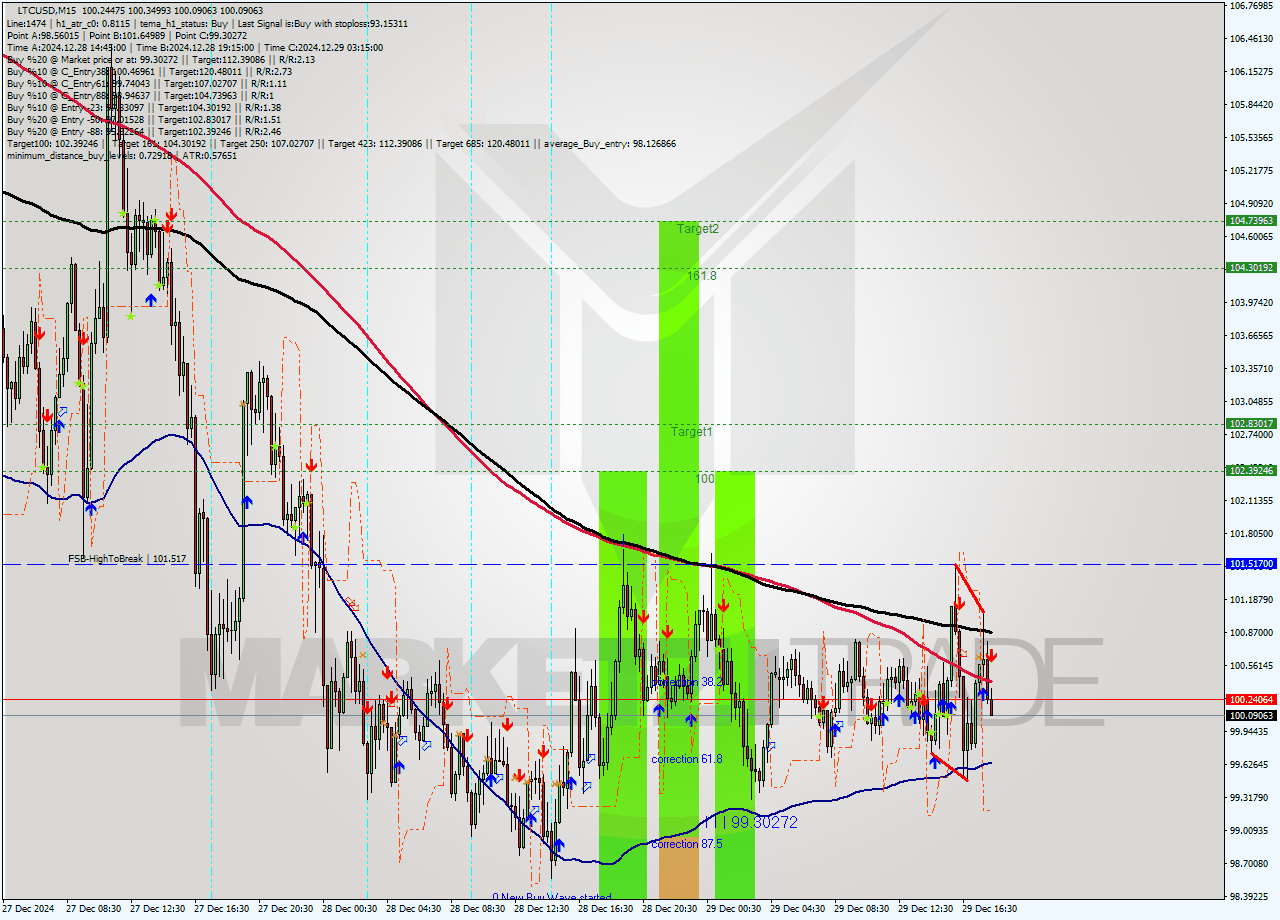Click the LTCUSD,M15 chart title
Screen dimensions: 1280x920
[47, 10]
